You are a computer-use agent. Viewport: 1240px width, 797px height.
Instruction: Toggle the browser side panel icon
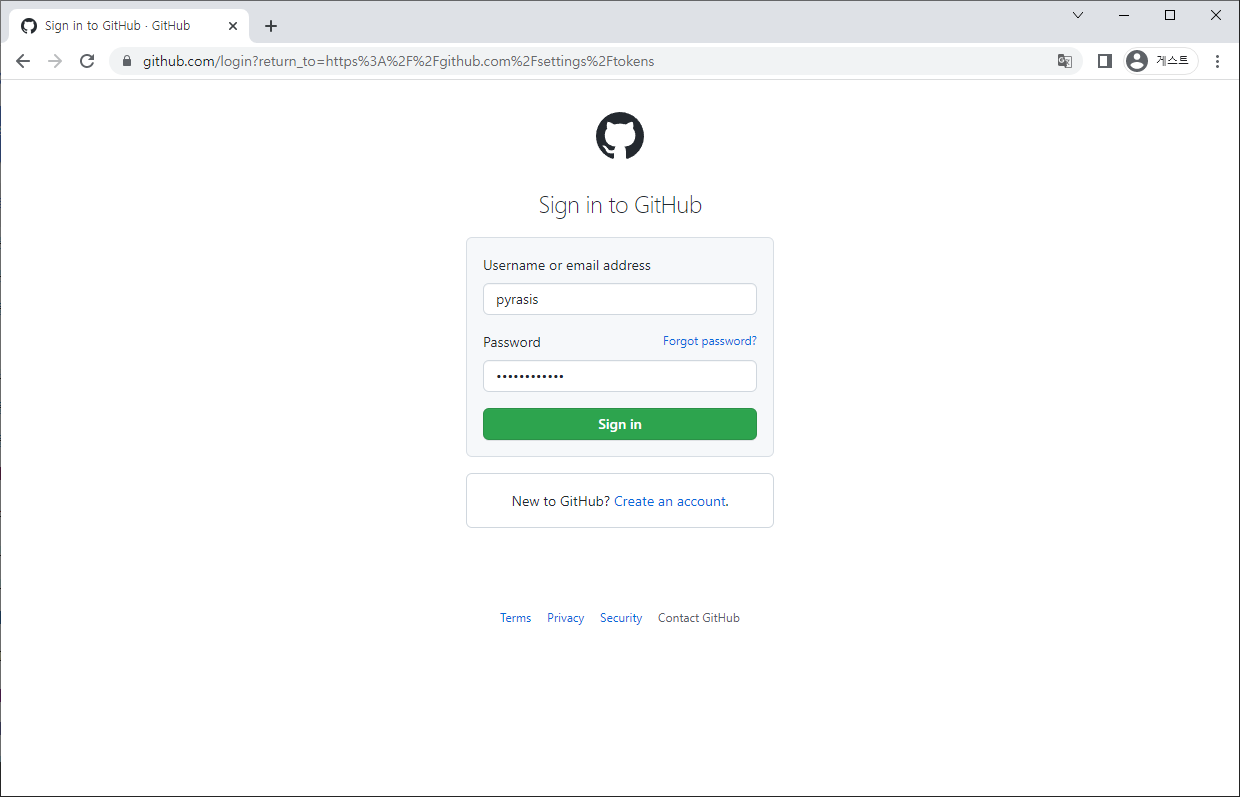(1104, 61)
